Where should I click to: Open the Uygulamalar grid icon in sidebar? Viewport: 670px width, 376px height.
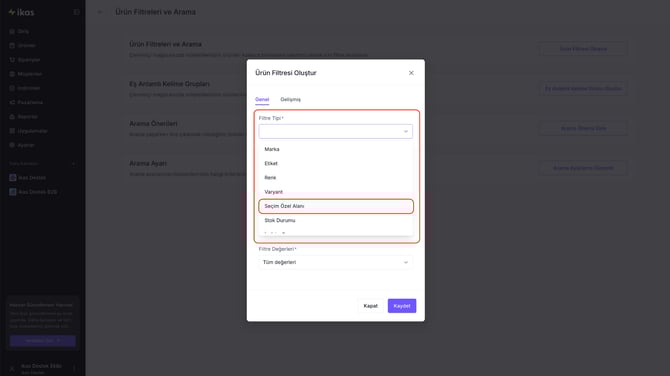click(12, 131)
